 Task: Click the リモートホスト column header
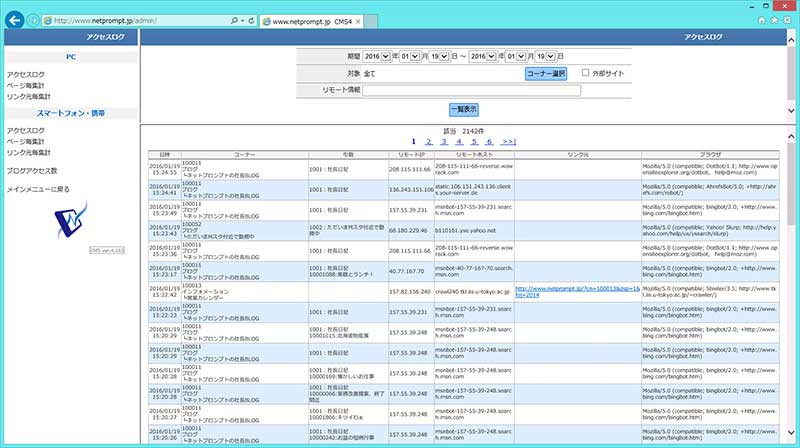(474, 154)
